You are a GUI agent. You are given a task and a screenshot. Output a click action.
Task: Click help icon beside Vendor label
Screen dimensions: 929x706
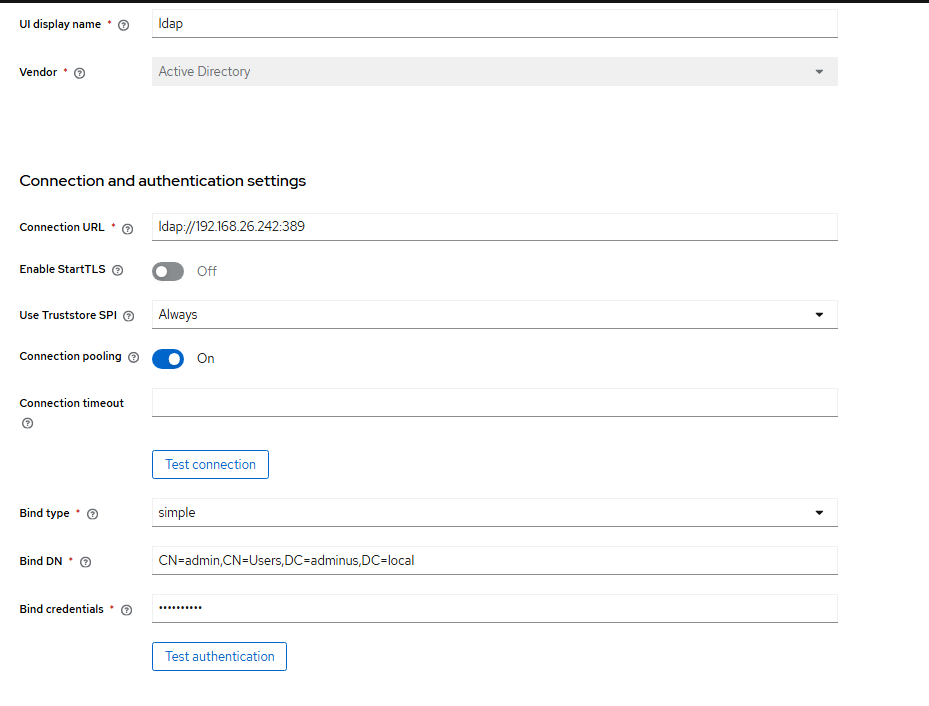80,73
